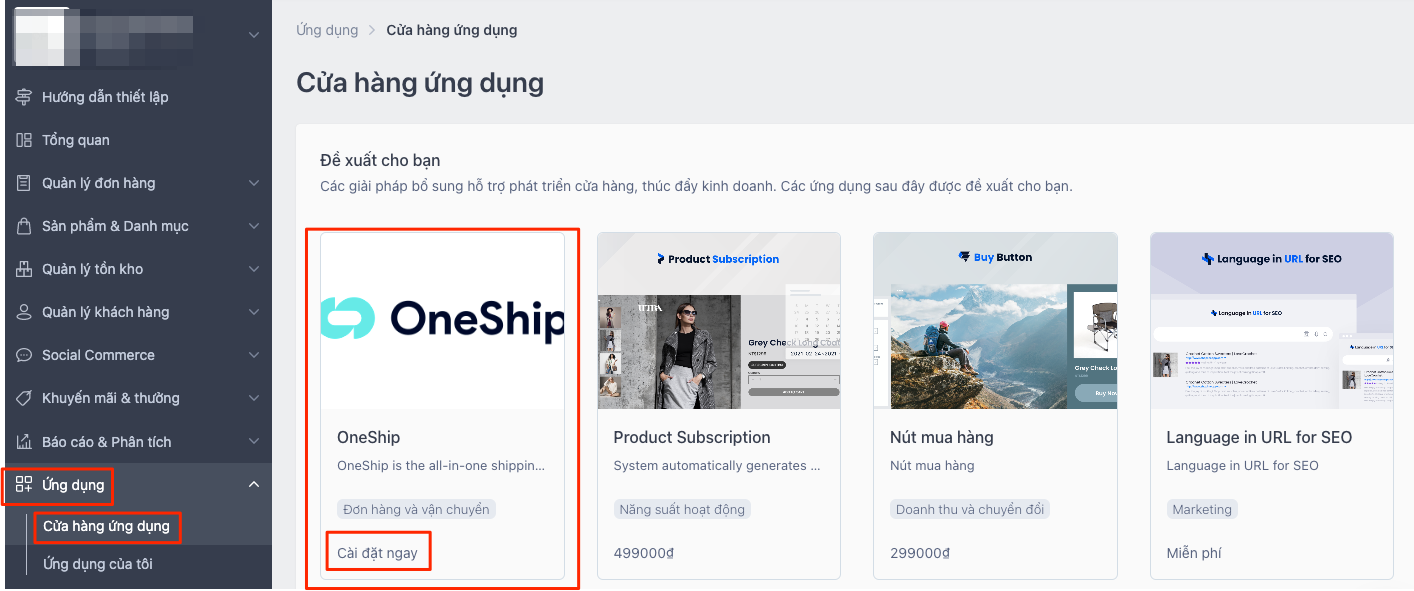Click the Báo cáo & Phân tích chart icon
The image size is (1414, 591).
pos(24,442)
